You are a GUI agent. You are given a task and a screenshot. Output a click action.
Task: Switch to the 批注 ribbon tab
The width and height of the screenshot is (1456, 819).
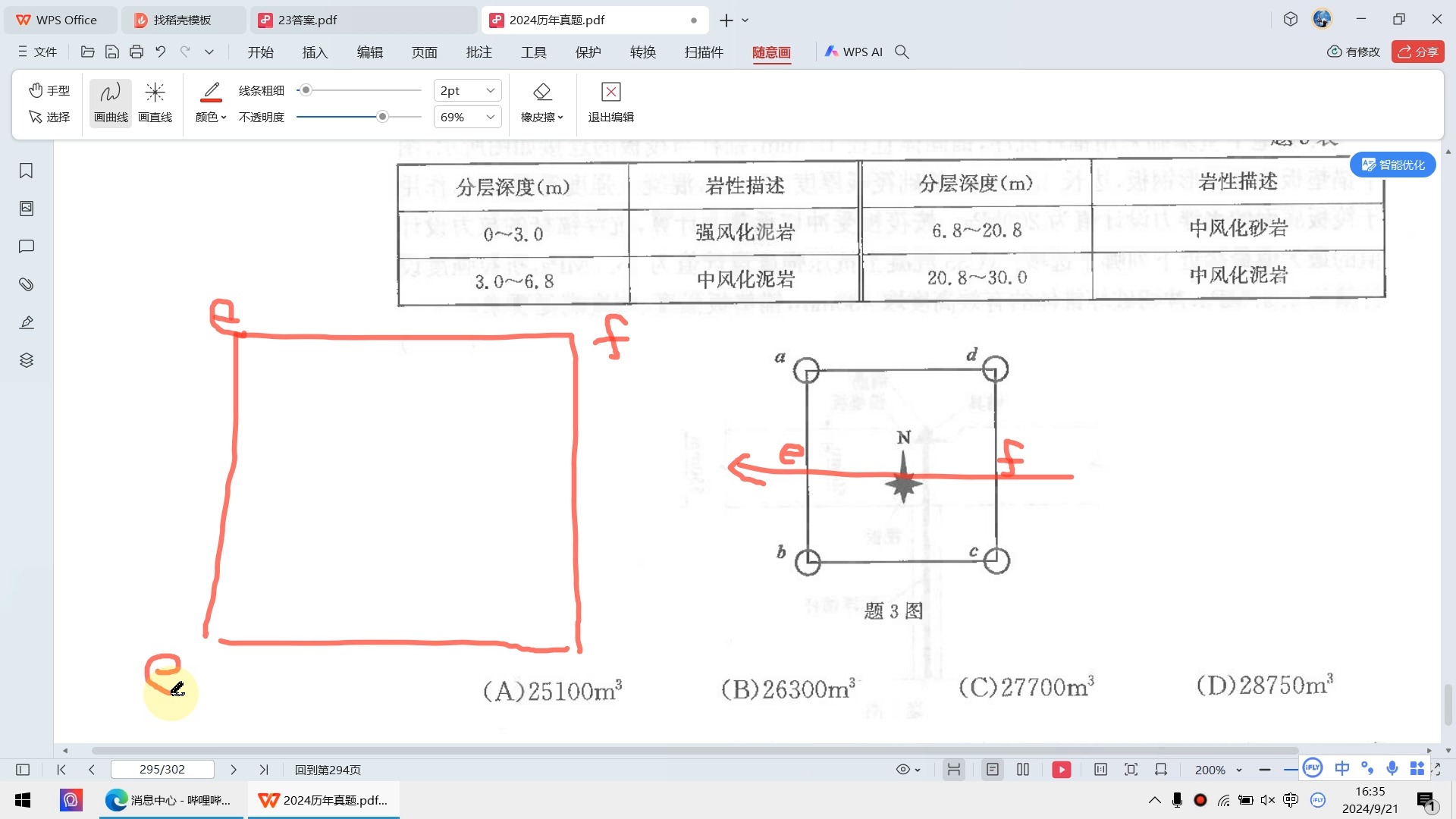click(x=479, y=52)
